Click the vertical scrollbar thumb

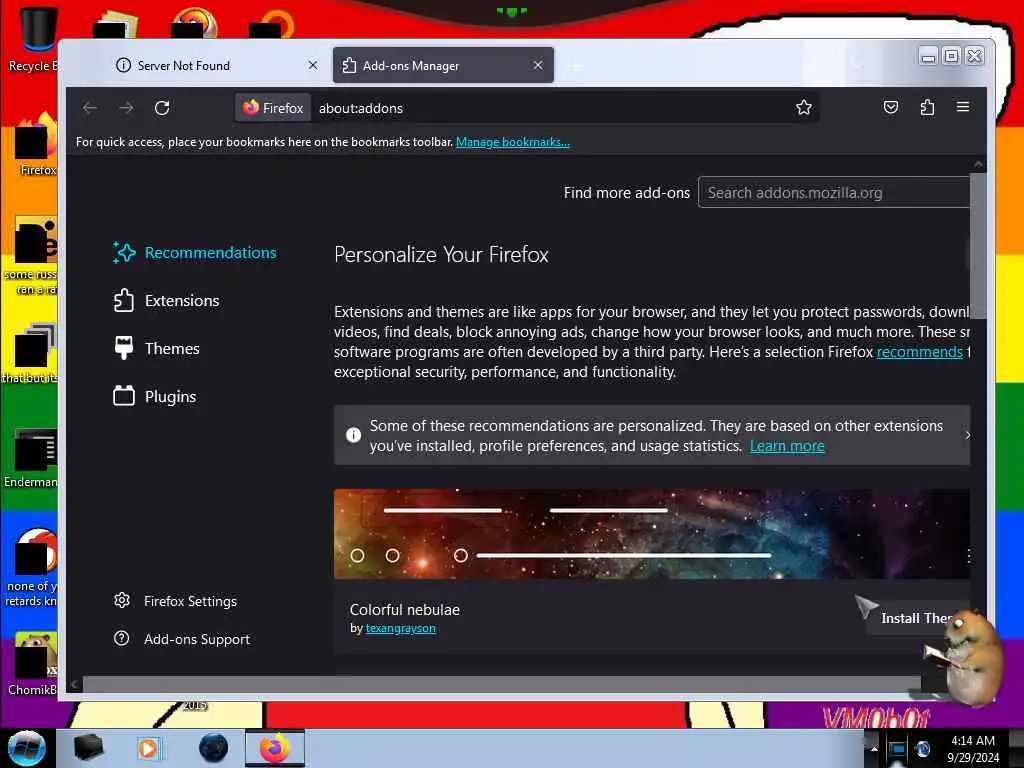coord(977,245)
